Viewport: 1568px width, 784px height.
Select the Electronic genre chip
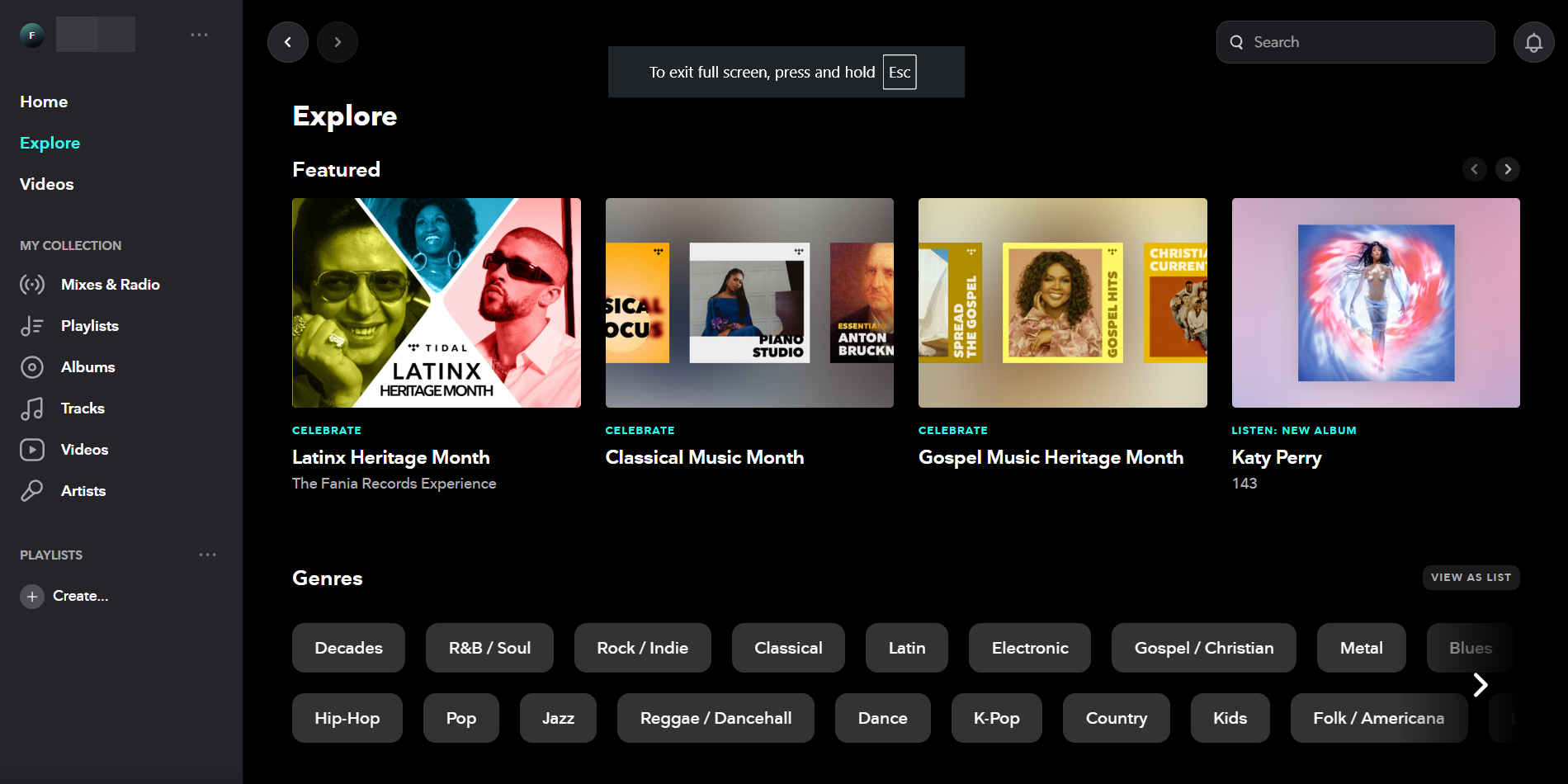tap(1030, 648)
